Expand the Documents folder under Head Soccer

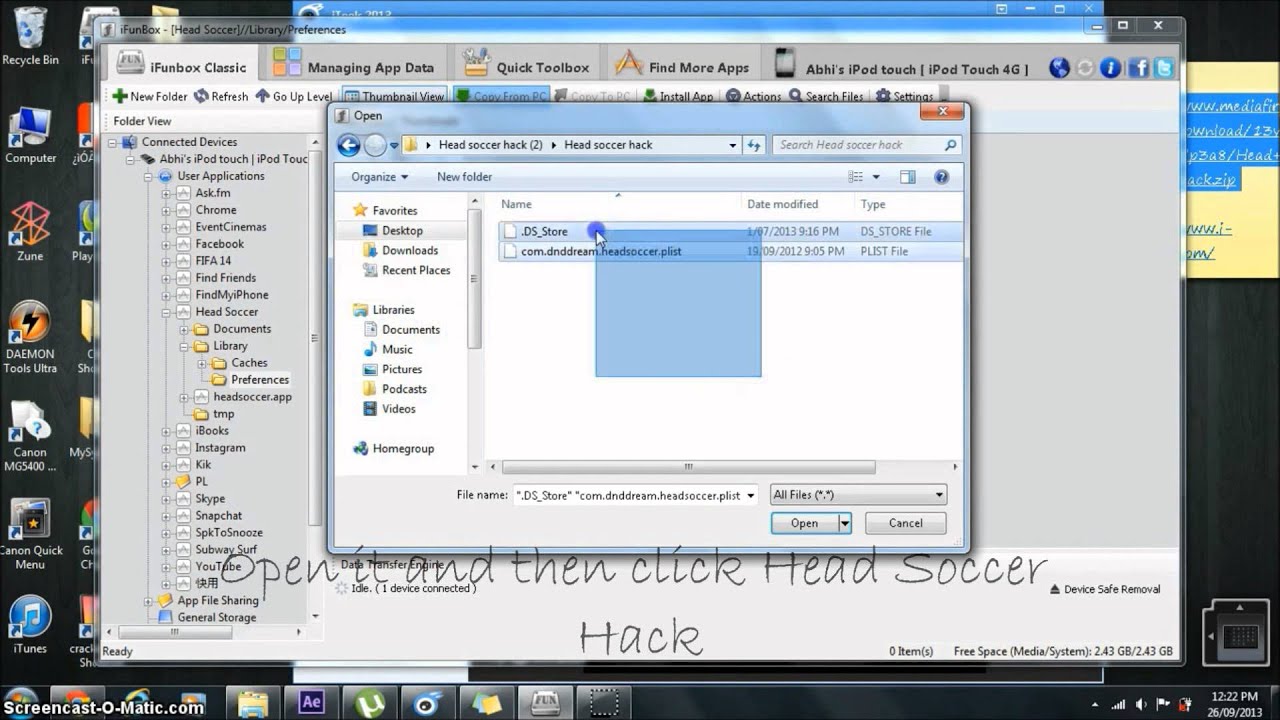pos(184,329)
